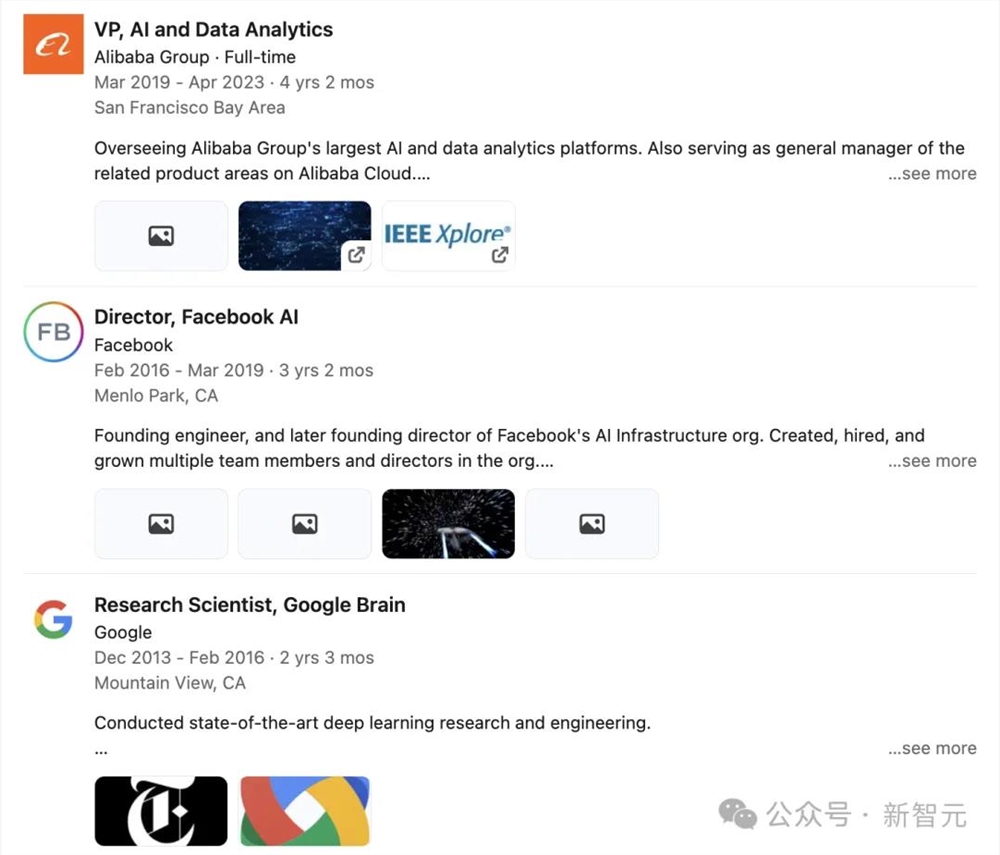Click the Alibaba Group company logo

[53, 45]
